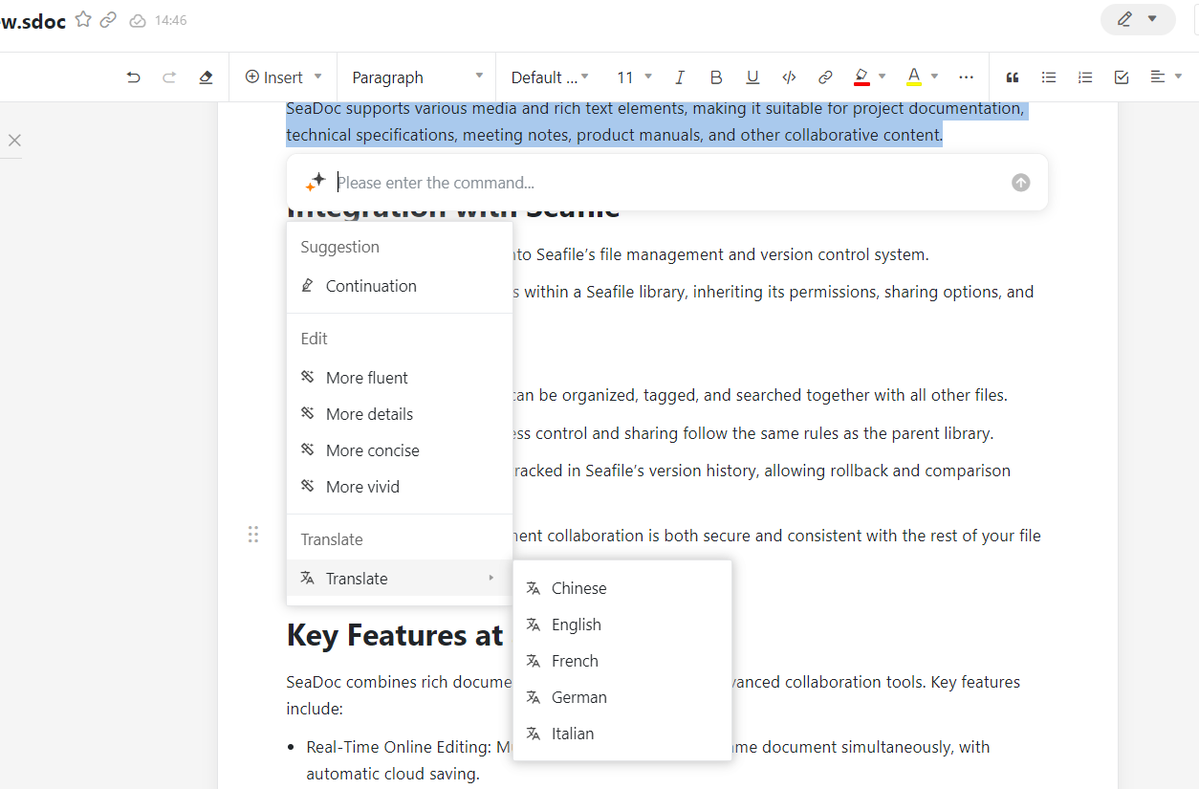Open more formatting options ellipsis
Viewport: 1199px width, 789px height.
[966, 77]
